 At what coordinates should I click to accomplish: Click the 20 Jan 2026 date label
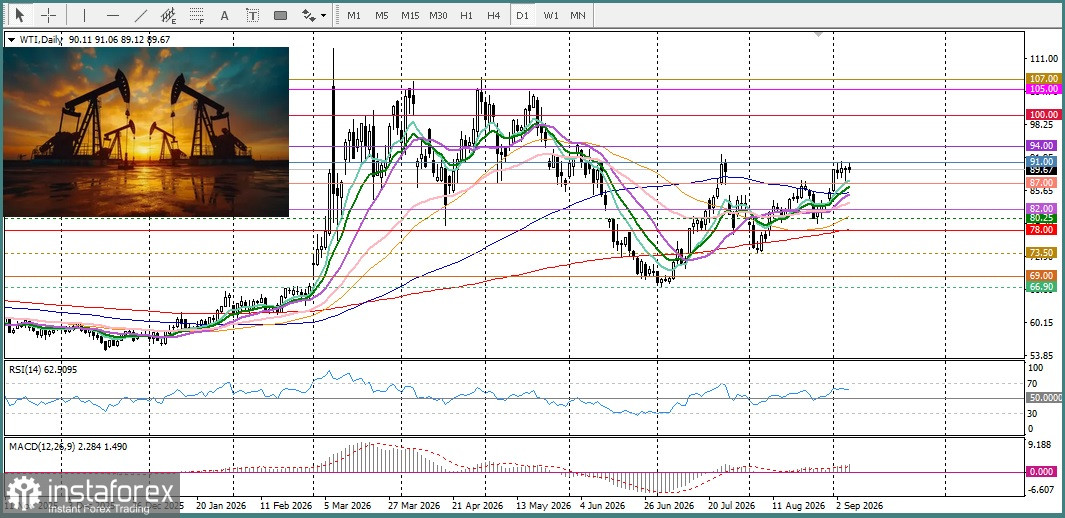(x=221, y=506)
